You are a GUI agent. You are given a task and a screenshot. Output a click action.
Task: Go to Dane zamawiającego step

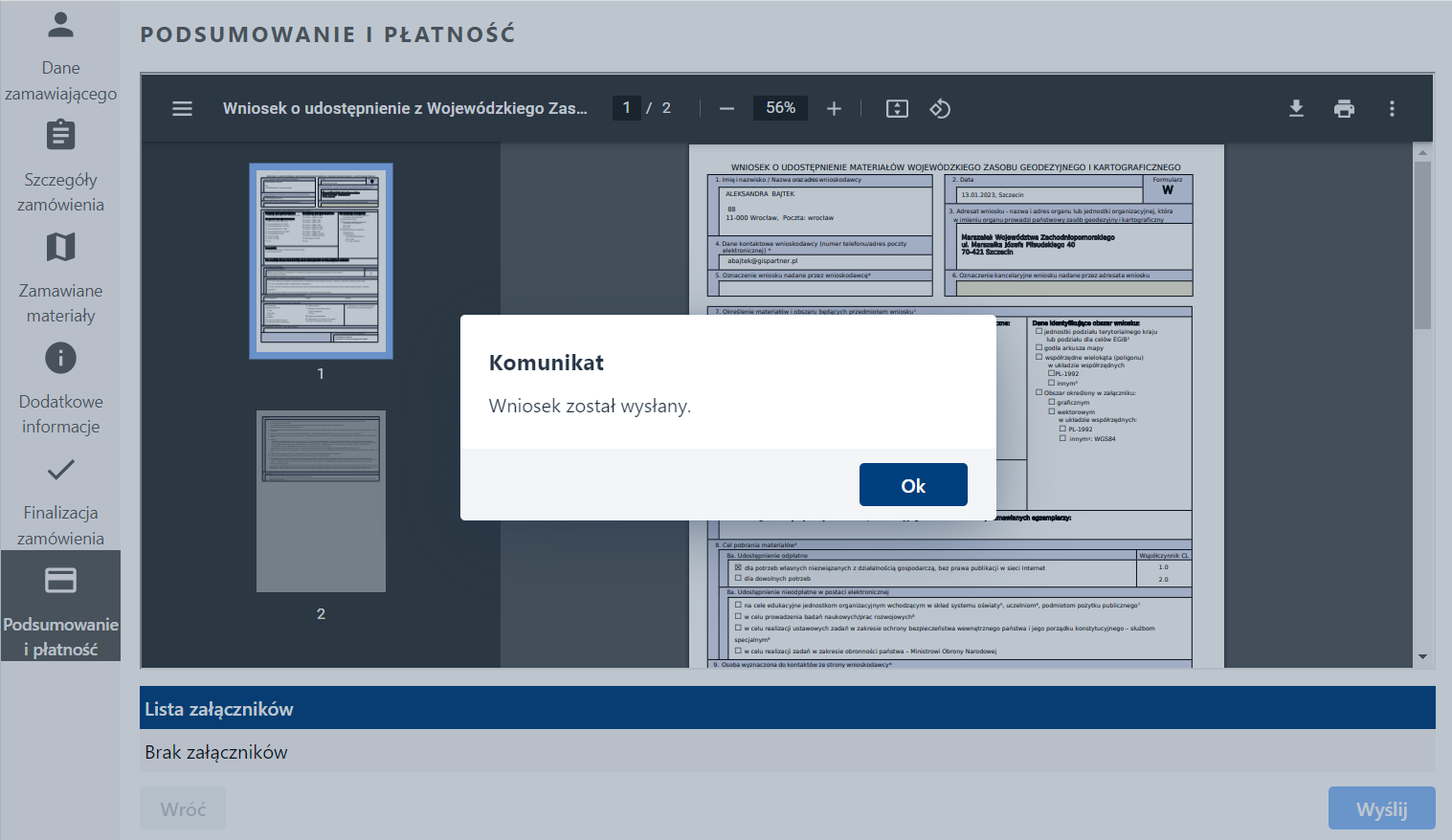point(60,55)
